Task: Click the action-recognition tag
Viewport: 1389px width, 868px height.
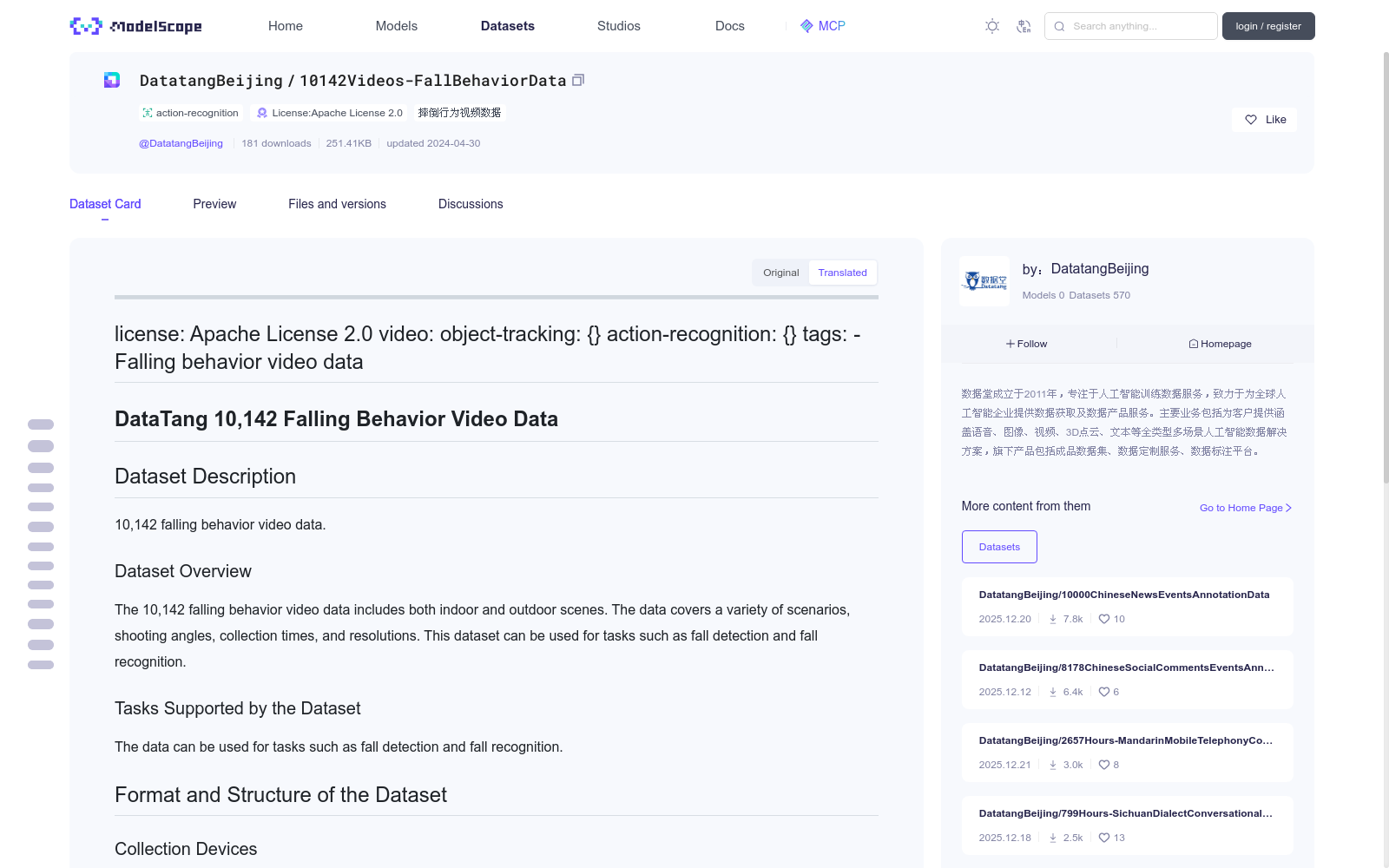Action: pos(190,113)
